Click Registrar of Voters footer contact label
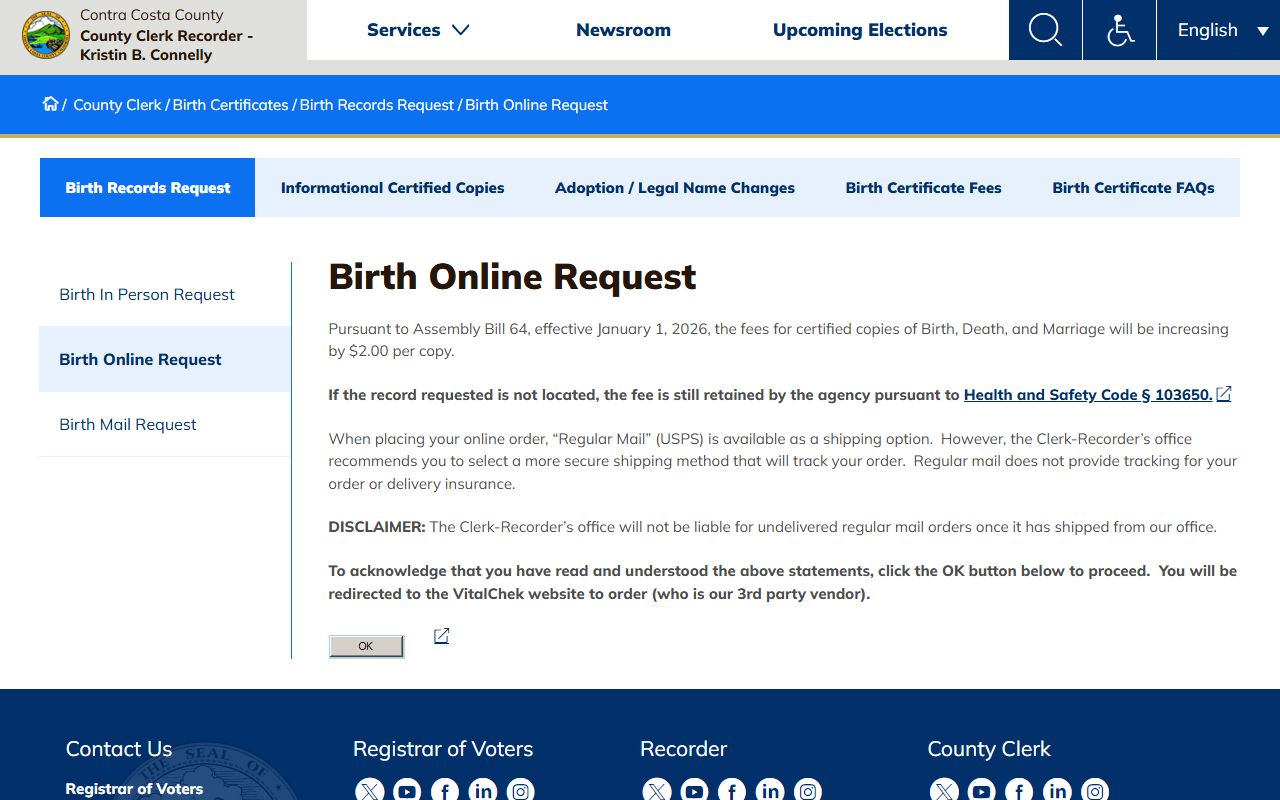1280x800 pixels. coord(134,789)
